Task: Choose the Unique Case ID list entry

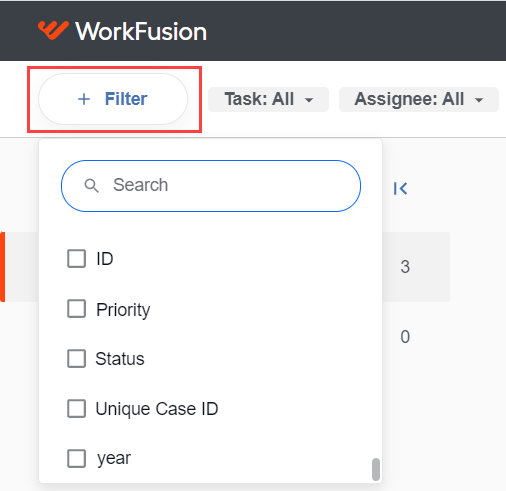Action: click(157, 409)
